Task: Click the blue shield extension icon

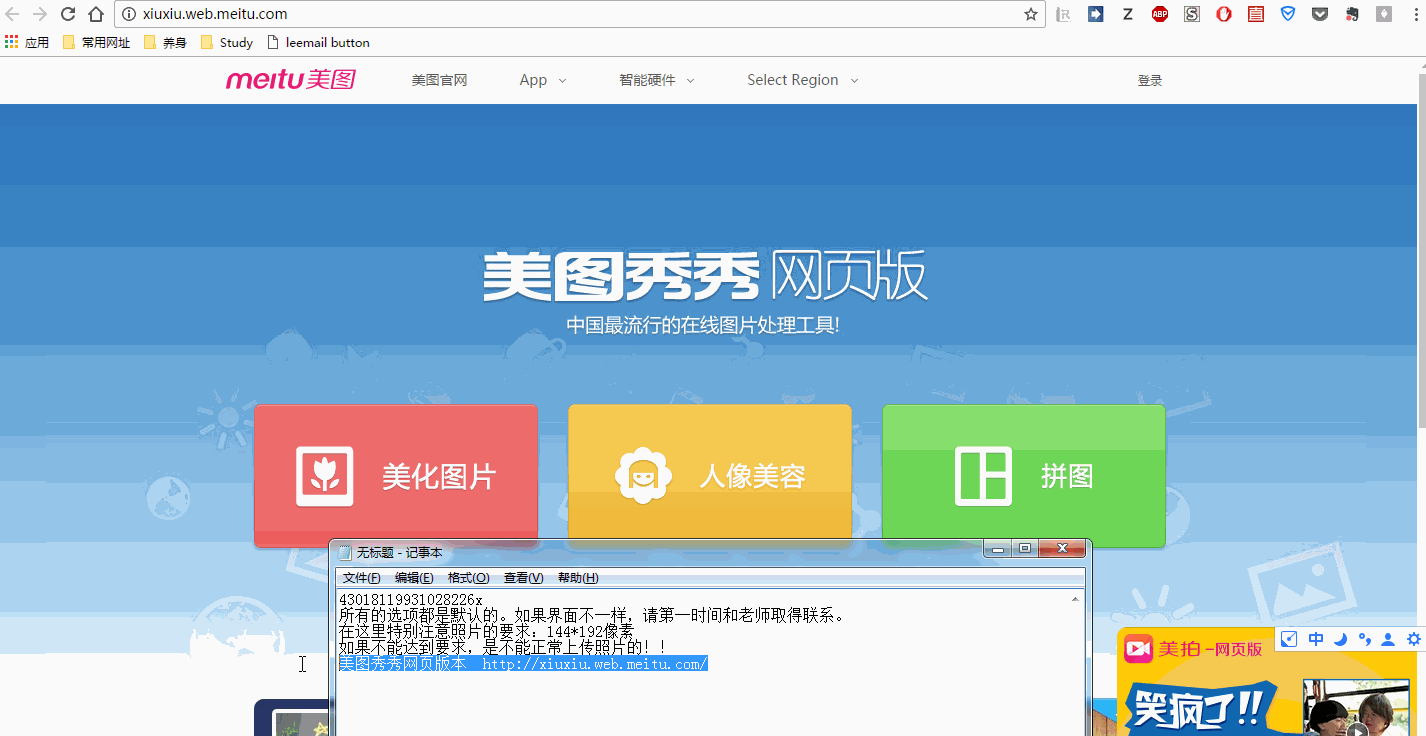Action: [1288, 14]
